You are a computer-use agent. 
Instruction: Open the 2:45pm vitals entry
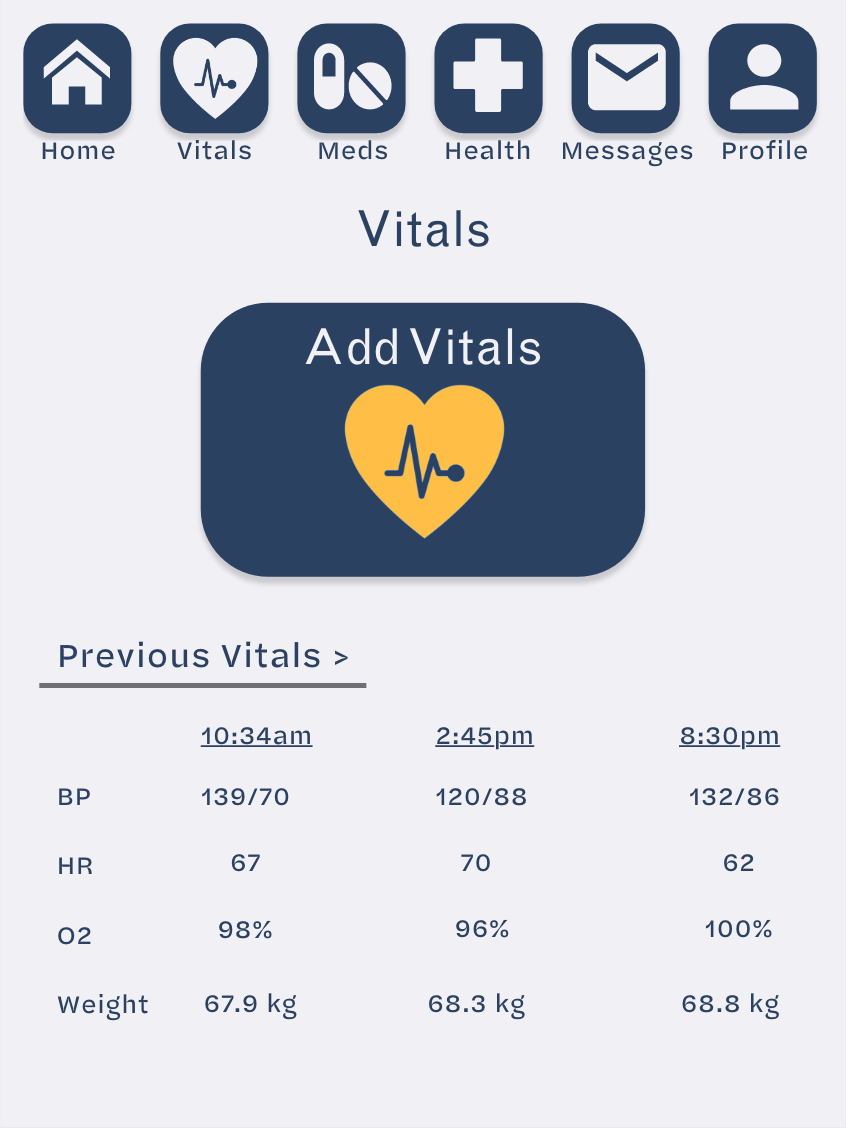click(484, 736)
